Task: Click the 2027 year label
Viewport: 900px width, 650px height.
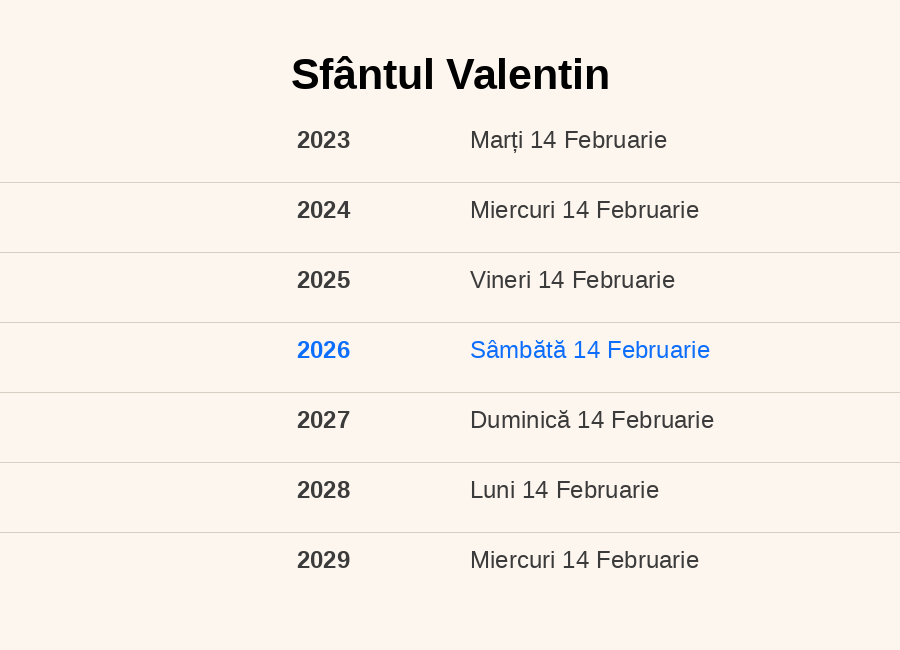Action: pos(323,420)
